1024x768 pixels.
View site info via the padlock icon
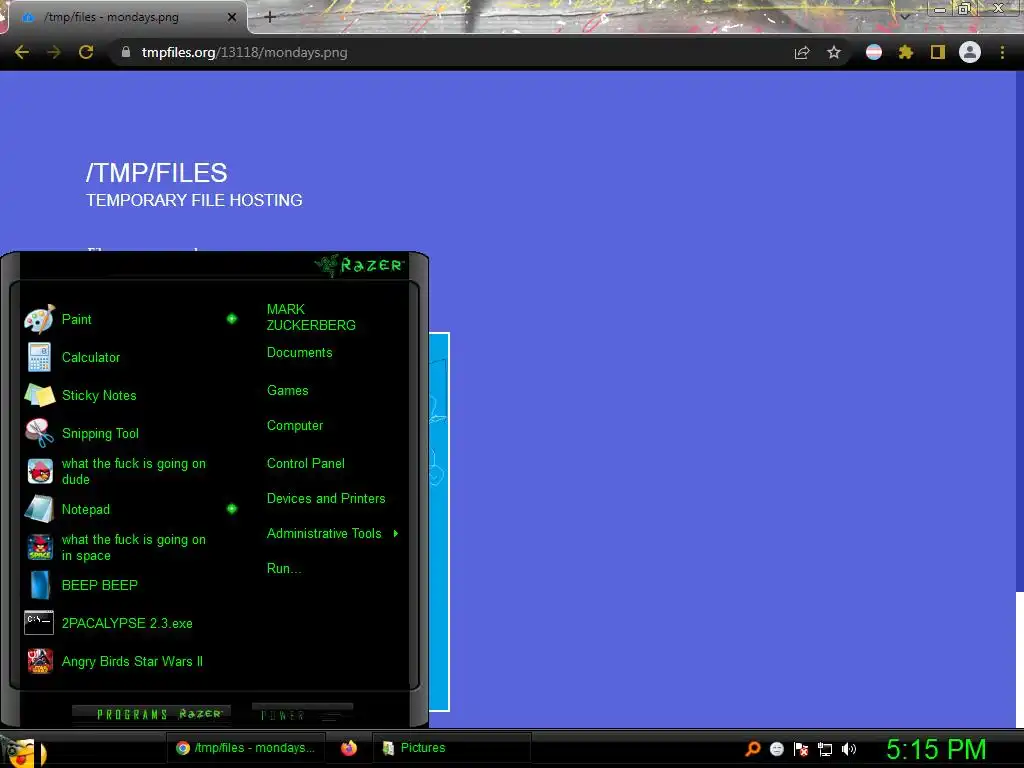(x=126, y=52)
